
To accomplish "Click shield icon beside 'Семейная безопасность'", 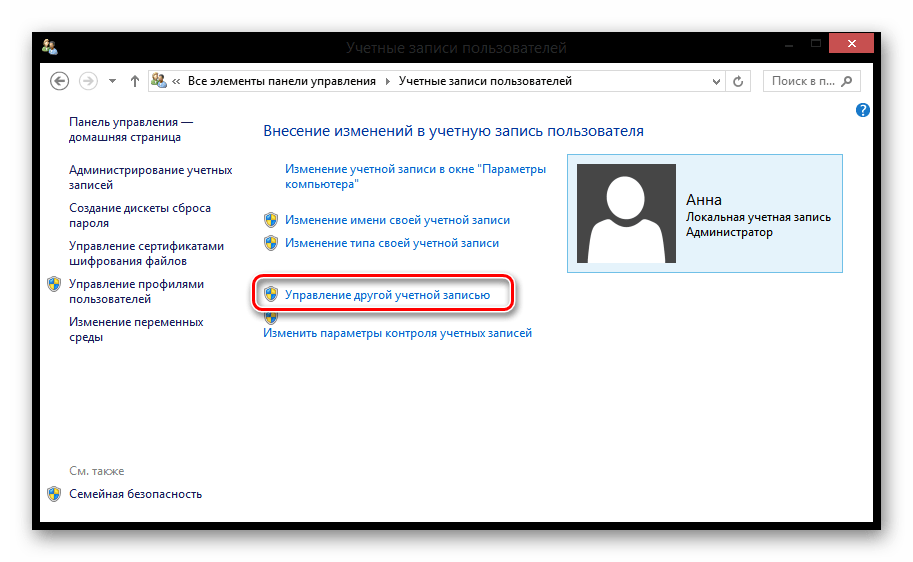I will point(54,494).
